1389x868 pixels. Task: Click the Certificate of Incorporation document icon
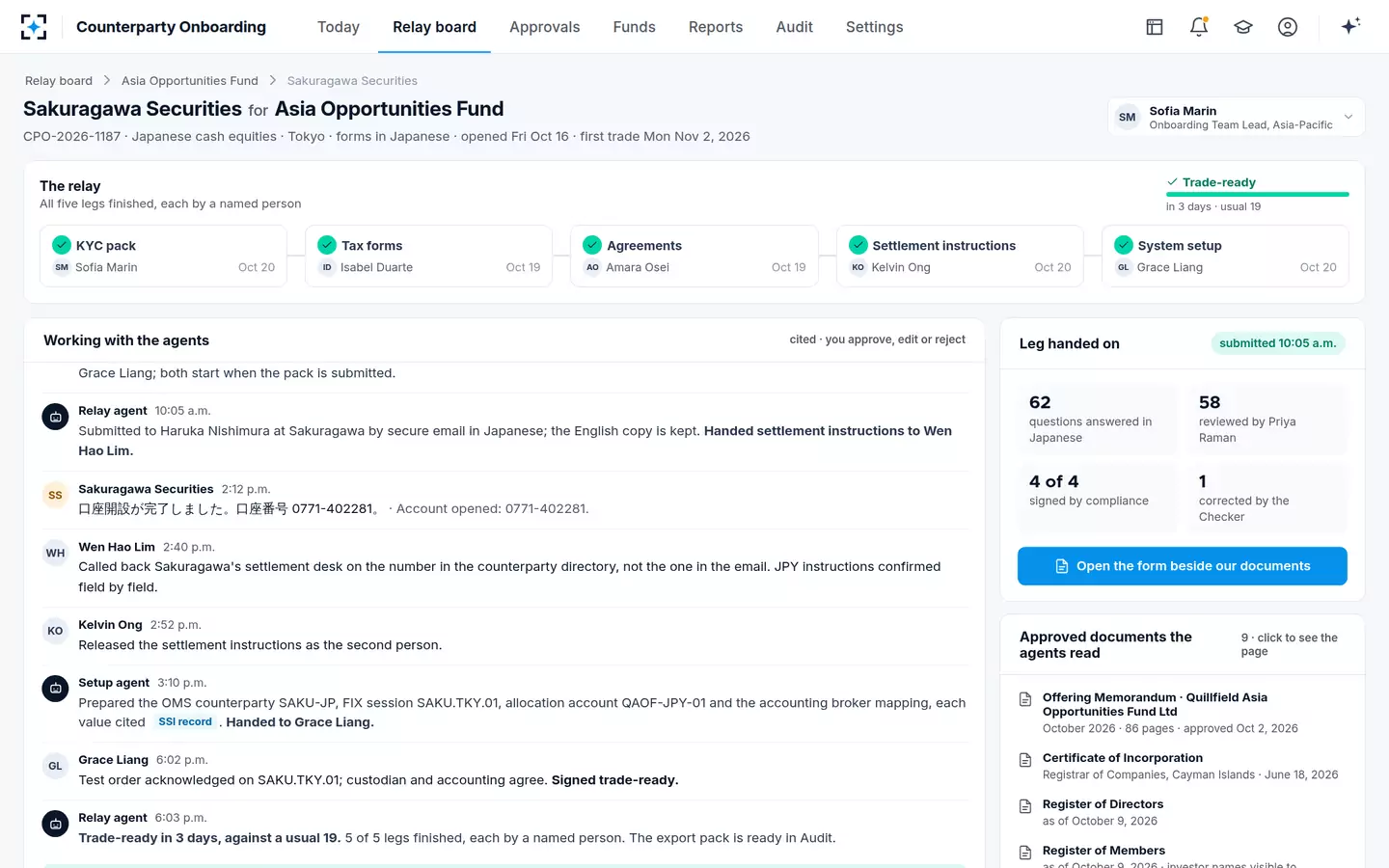click(1025, 760)
